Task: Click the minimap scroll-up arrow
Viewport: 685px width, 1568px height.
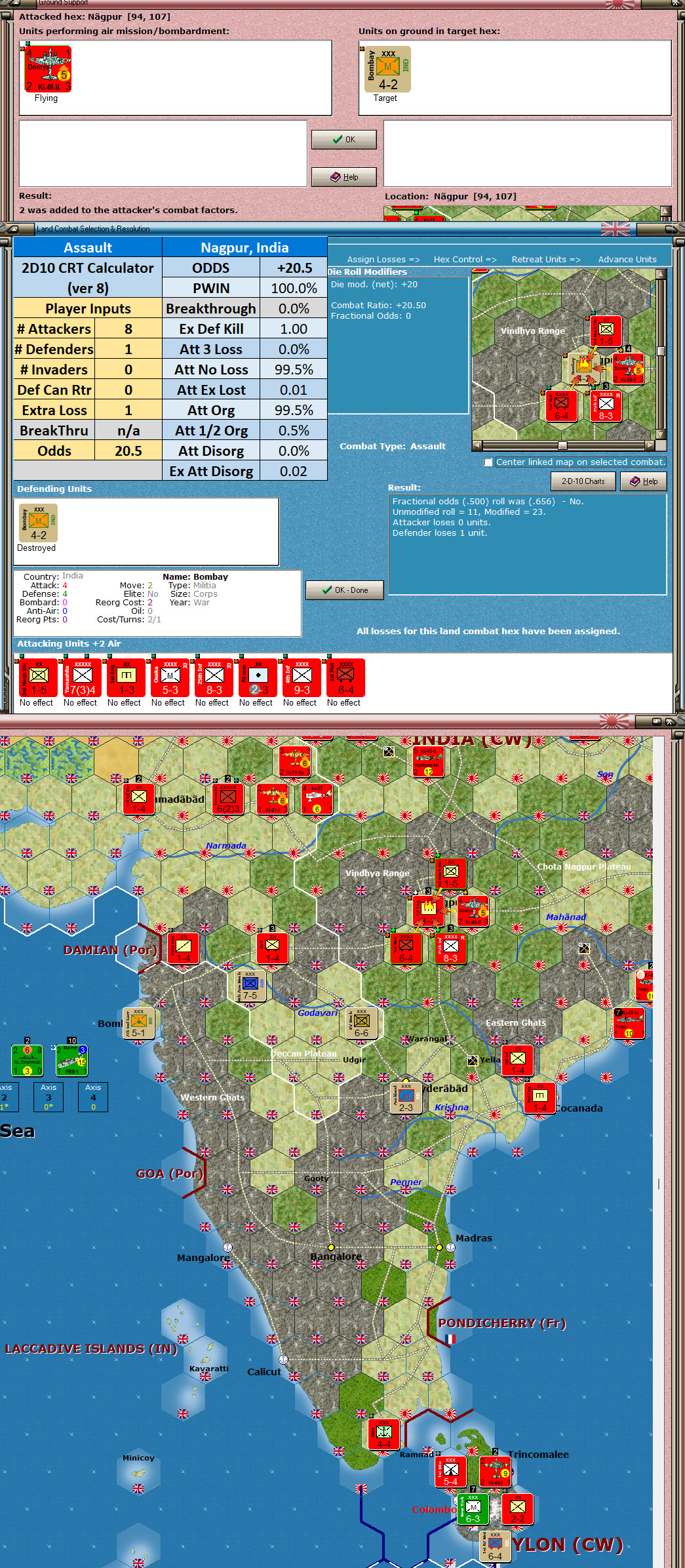Action: [661, 273]
